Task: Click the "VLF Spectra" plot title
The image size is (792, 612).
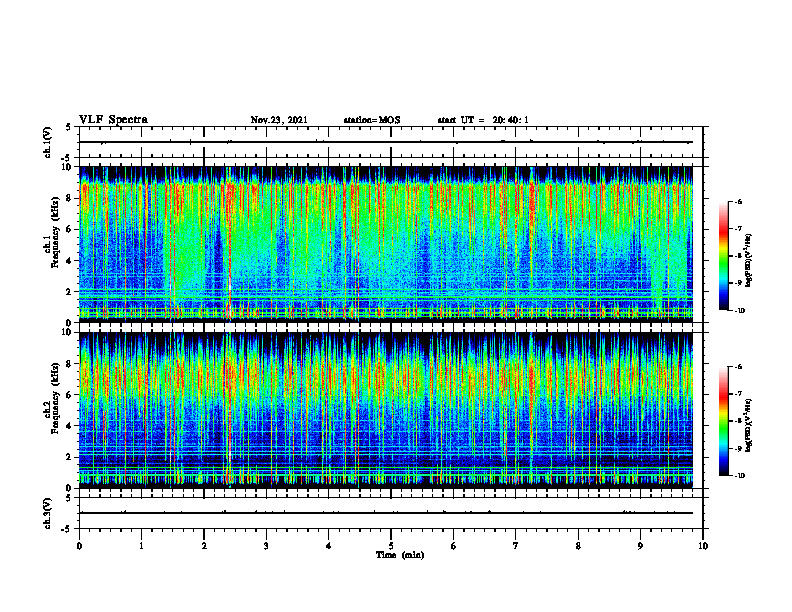Action: coord(113,120)
